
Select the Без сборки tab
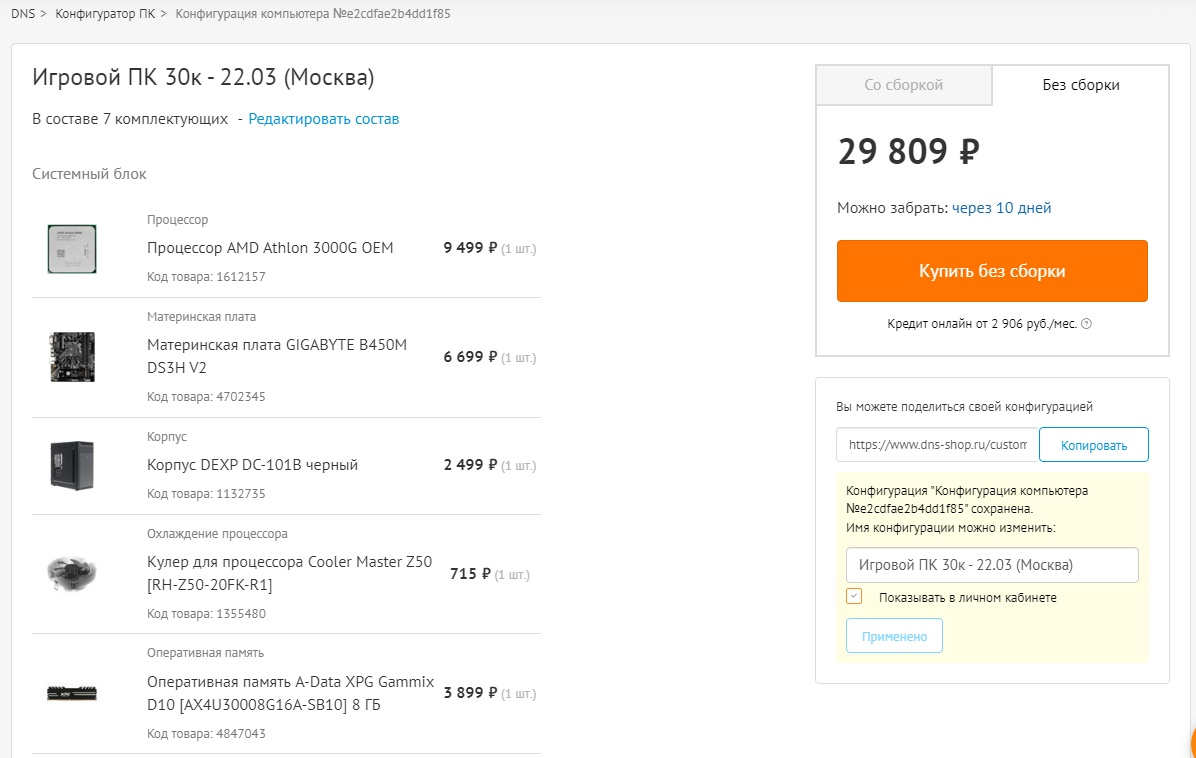click(1081, 85)
